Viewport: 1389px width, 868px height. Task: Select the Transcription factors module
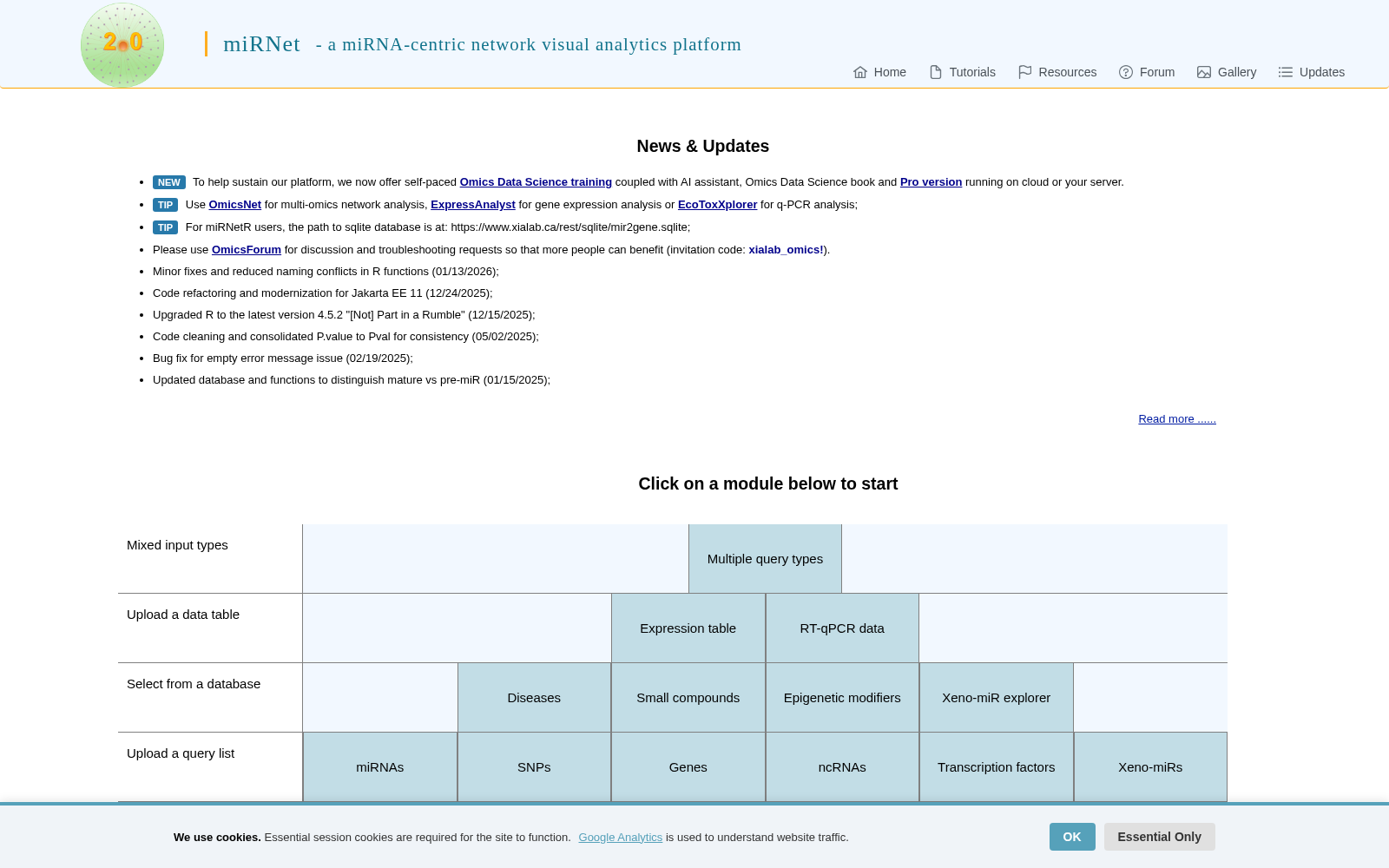pos(997,767)
